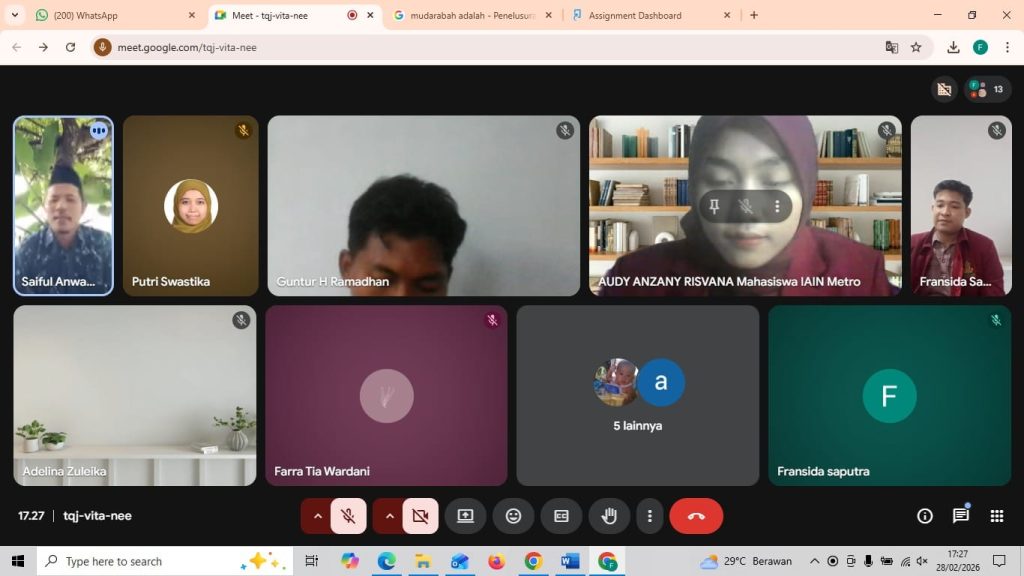Expand audio settings chevron beside microphone

click(318, 516)
